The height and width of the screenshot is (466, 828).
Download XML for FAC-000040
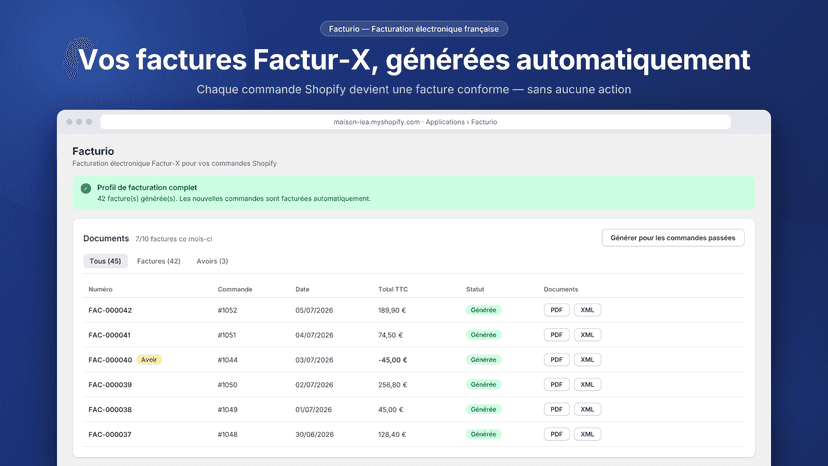click(x=587, y=360)
